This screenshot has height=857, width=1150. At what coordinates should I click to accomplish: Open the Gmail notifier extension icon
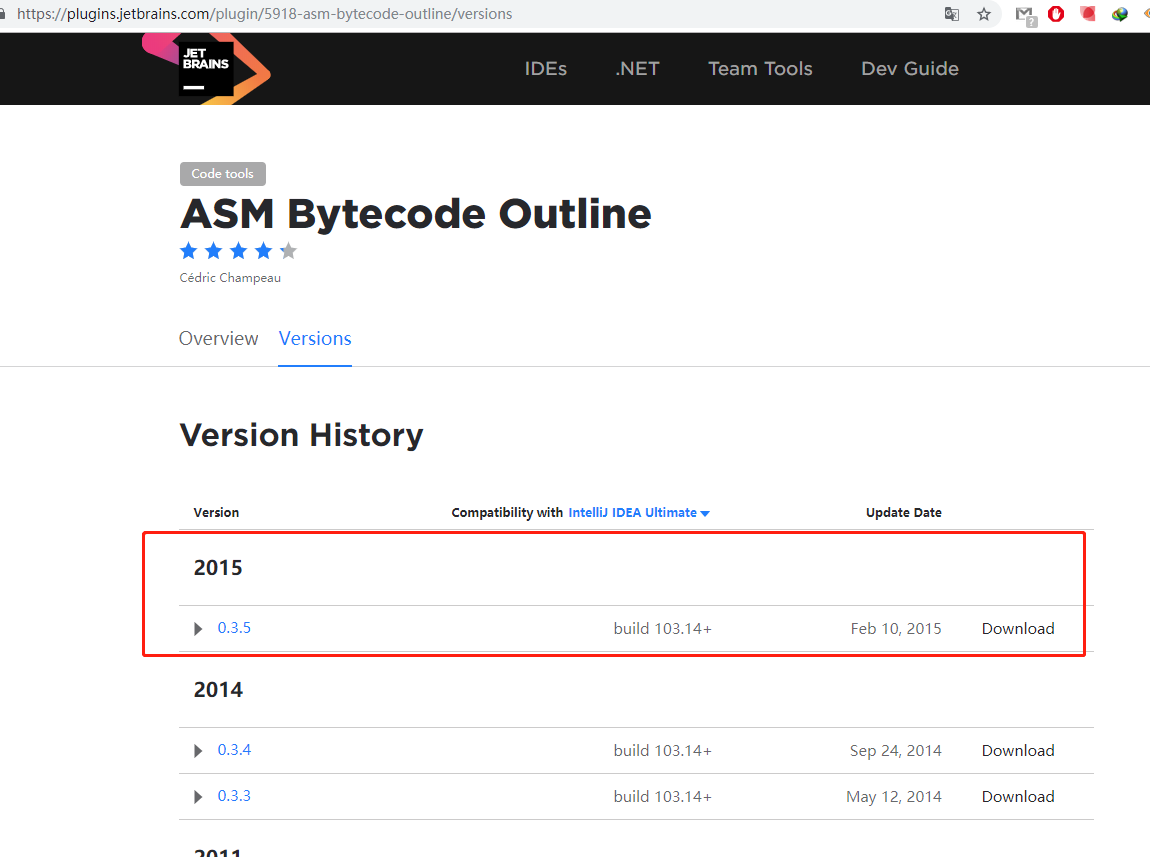[x=1025, y=14]
